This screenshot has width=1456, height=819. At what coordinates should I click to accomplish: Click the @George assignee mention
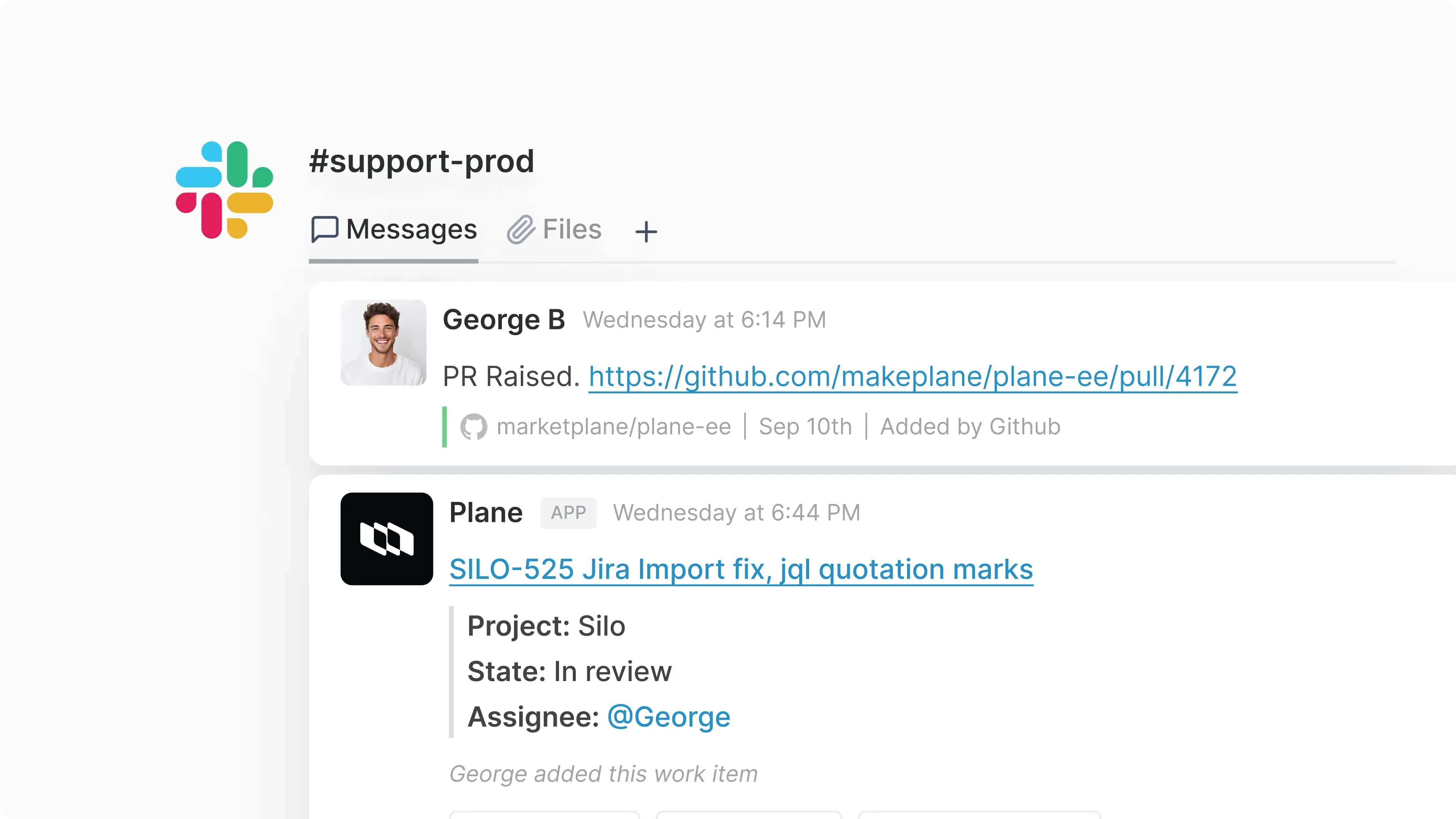point(668,716)
